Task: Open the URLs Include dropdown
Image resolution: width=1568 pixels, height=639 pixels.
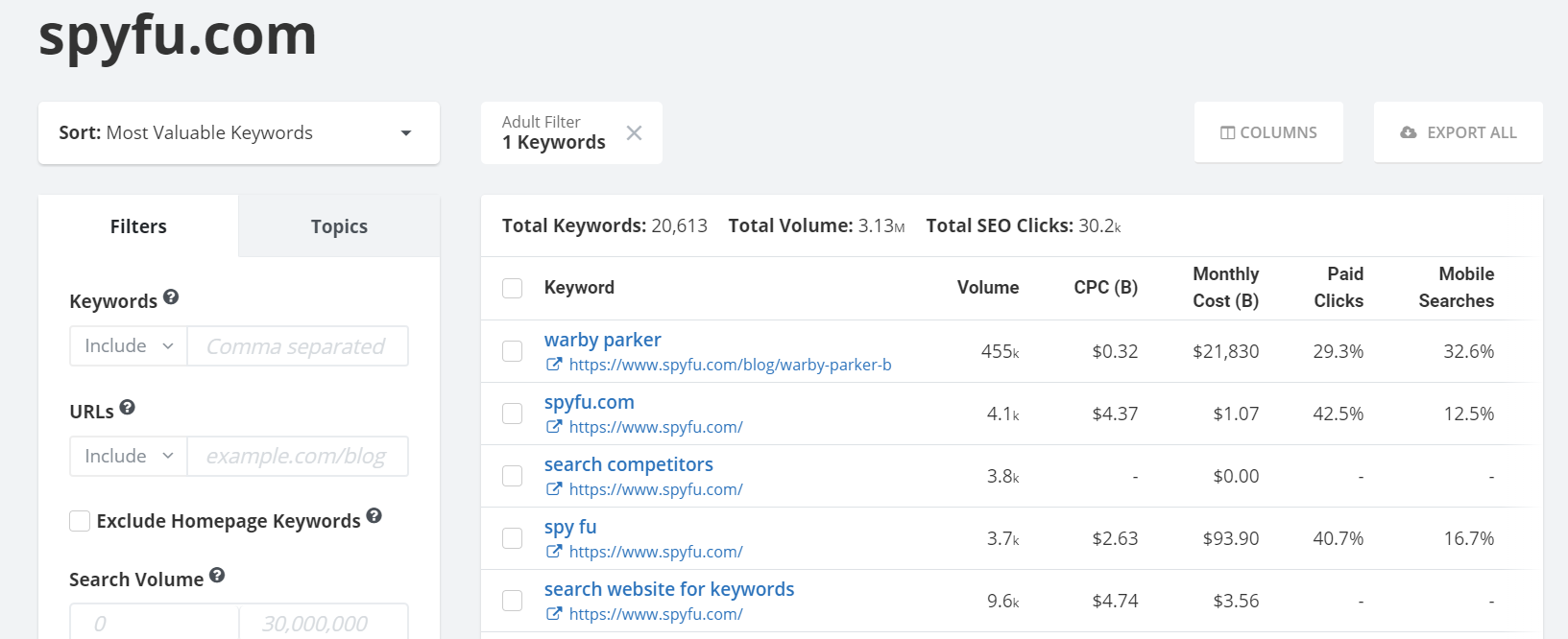Action: point(129,457)
